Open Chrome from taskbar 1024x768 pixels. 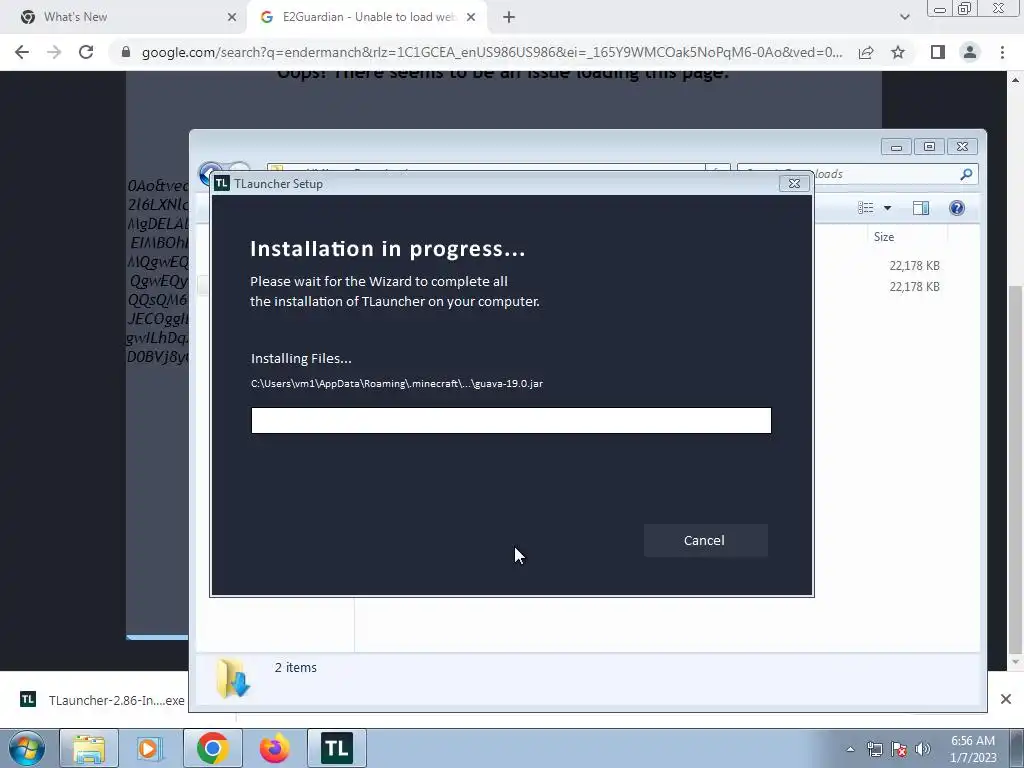tap(212, 748)
